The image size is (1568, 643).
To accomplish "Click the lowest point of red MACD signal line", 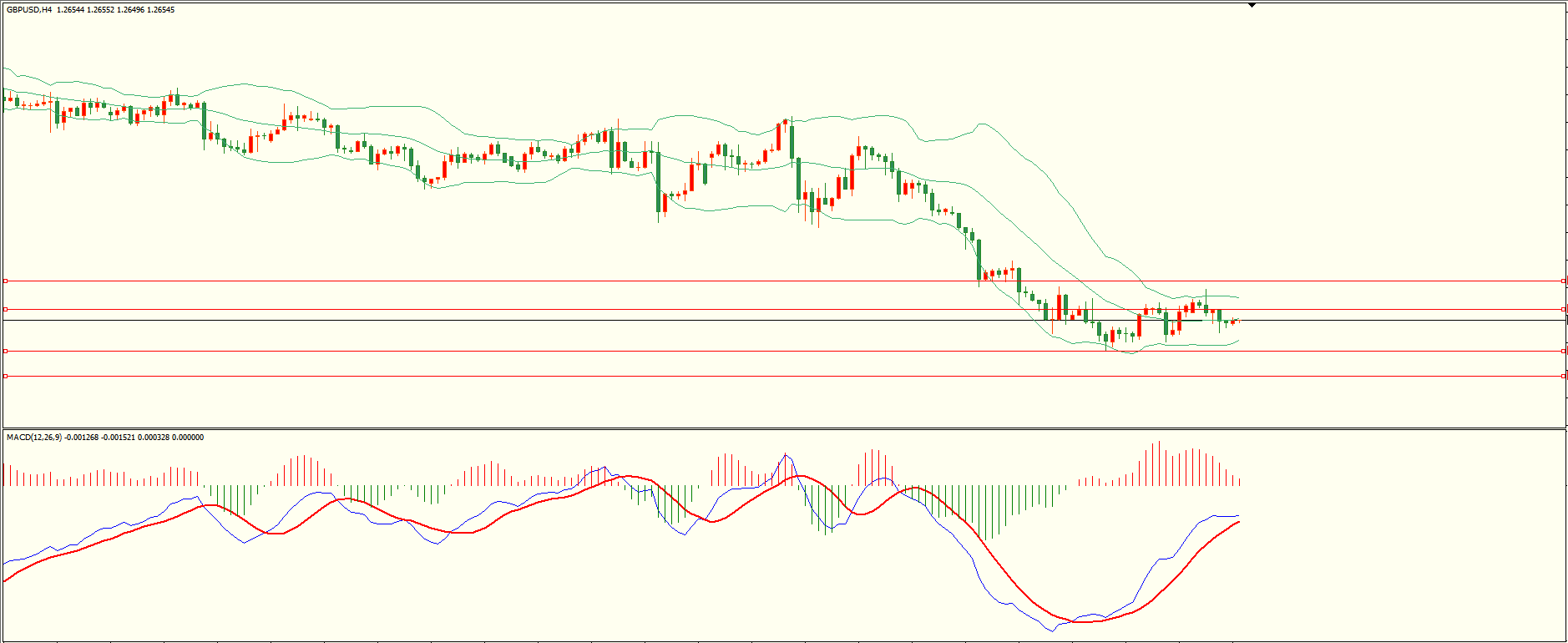I will (x=1084, y=622).
